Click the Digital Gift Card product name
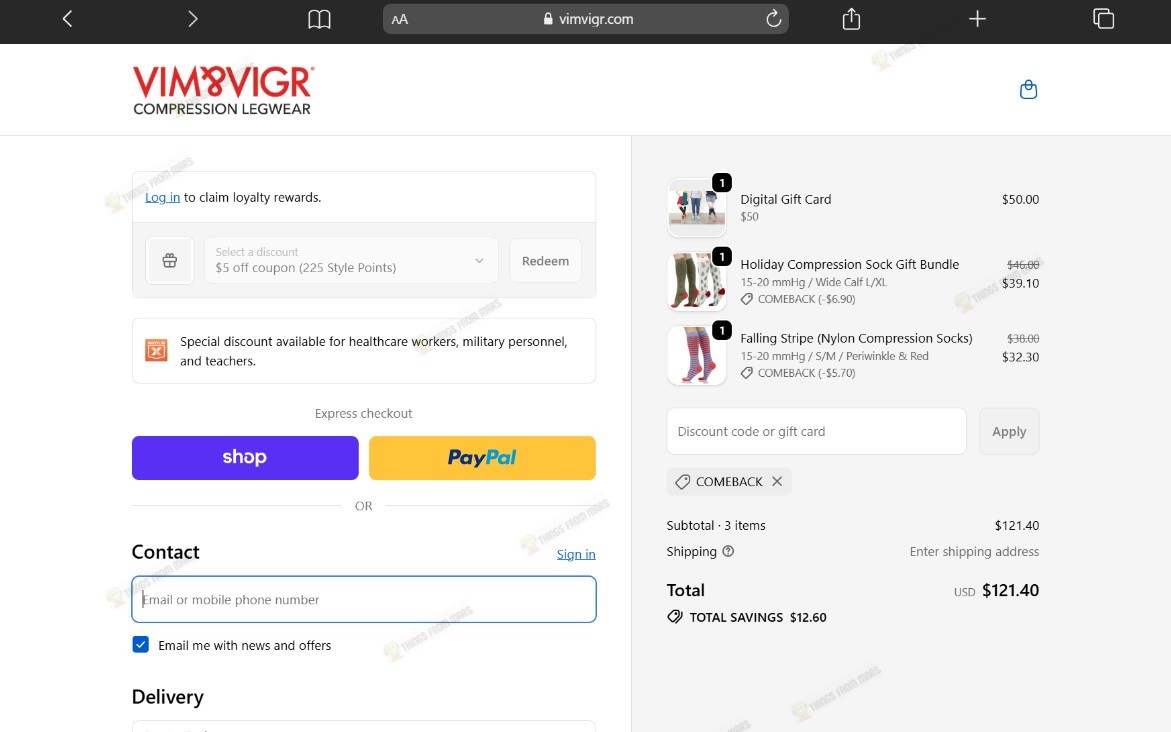This screenshot has width=1171, height=732. click(786, 199)
